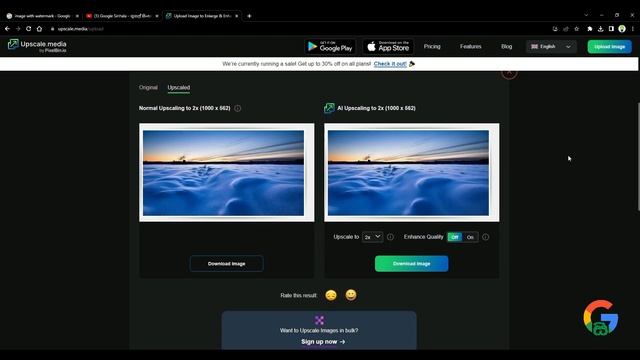The height and width of the screenshot is (360, 640).
Task: Close the Image with watermark Google tab
Action: [77, 16]
